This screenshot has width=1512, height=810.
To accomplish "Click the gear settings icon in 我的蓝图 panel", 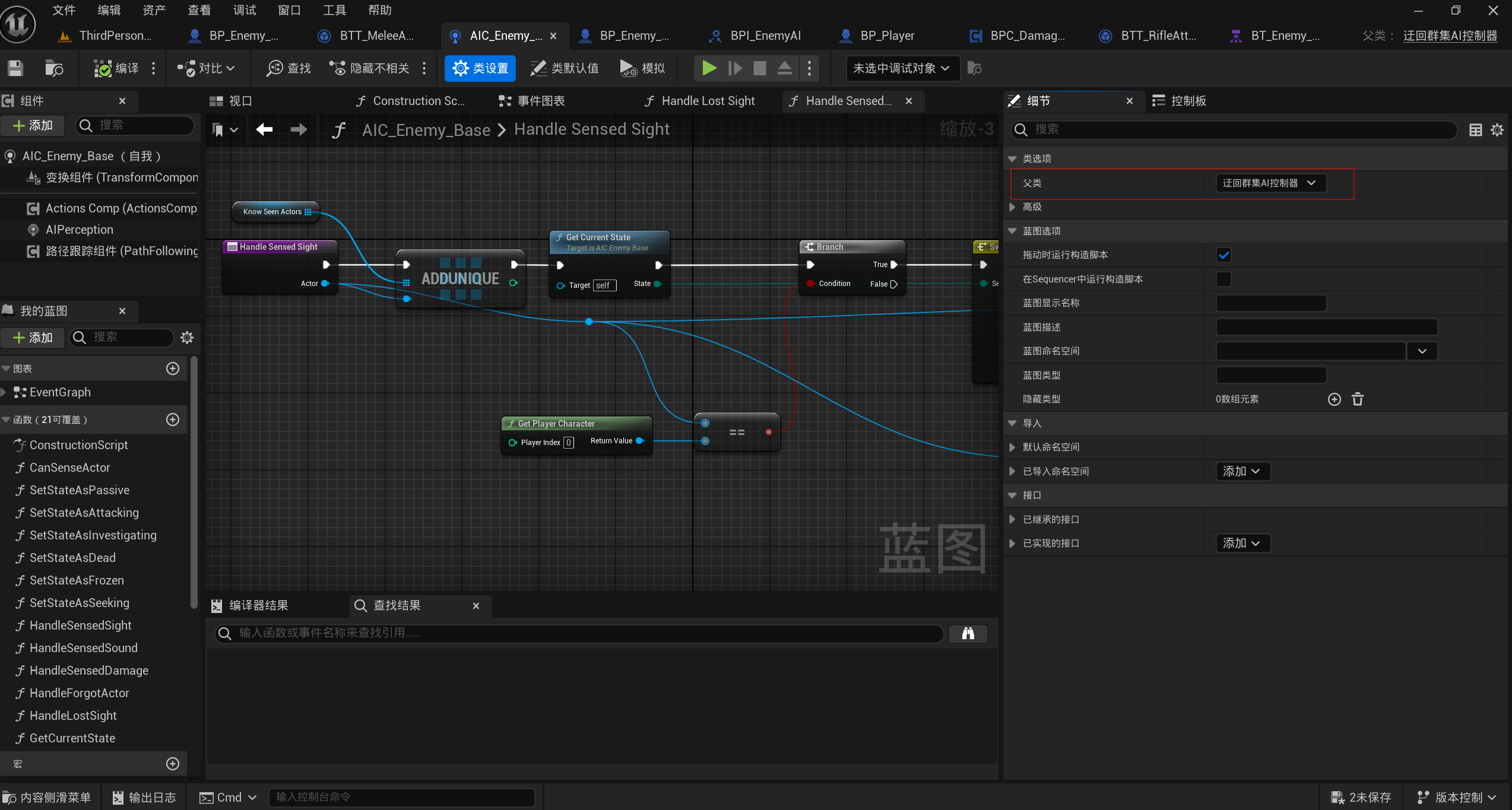I will click(187, 338).
